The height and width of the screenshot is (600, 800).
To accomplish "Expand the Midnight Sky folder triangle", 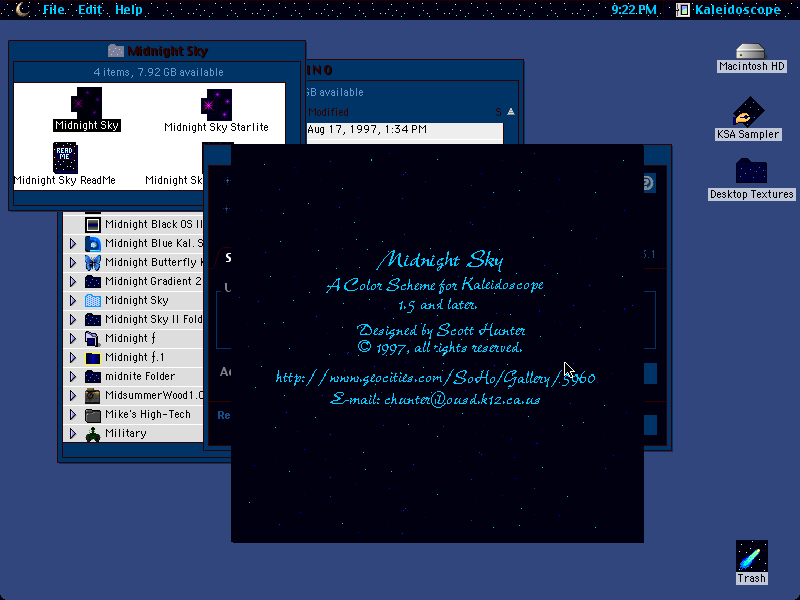I will pos(73,301).
